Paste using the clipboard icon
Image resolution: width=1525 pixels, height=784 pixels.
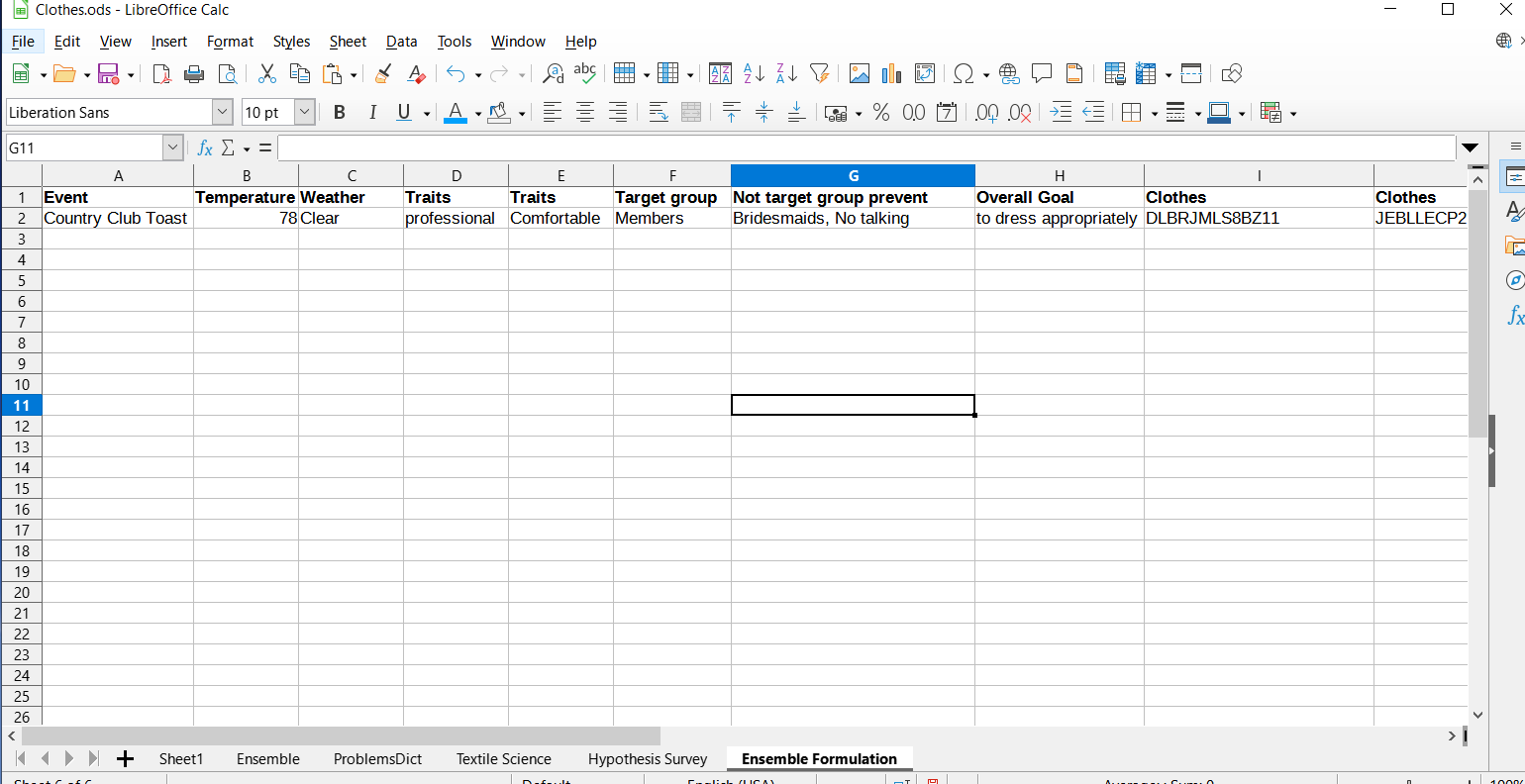click(x=332, y=74)
